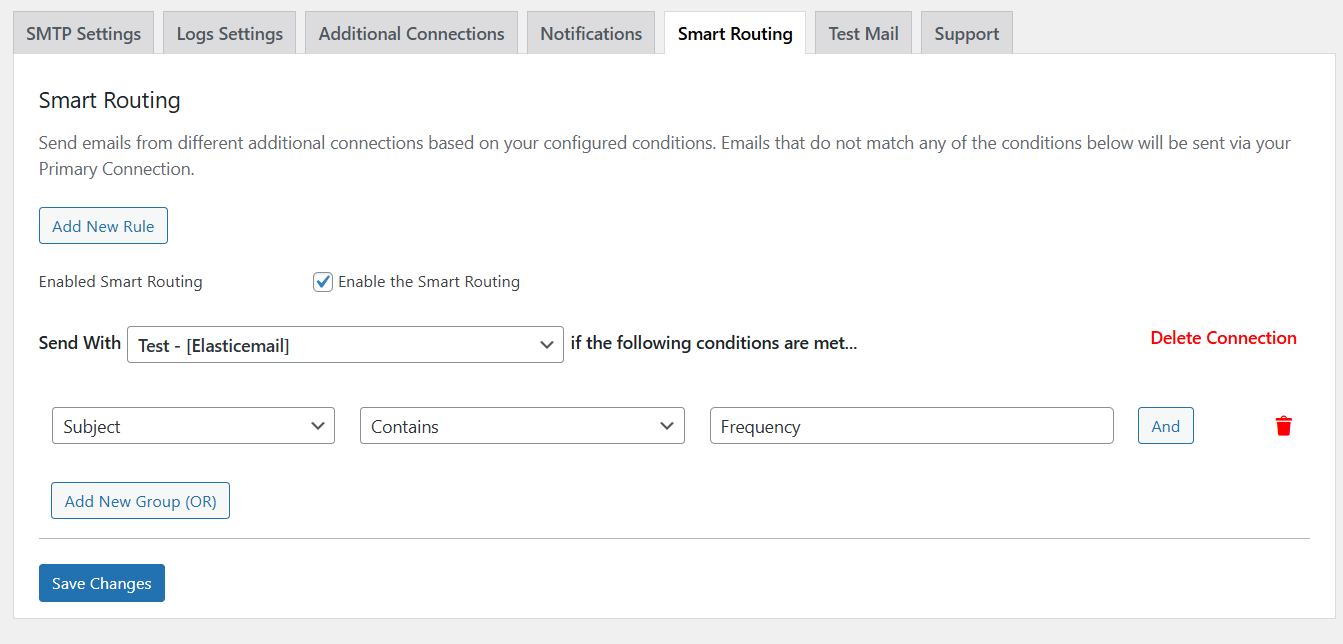Select the active Smart Routing tab
Screen dimensions: 1343x644
(x=734, y=32)
